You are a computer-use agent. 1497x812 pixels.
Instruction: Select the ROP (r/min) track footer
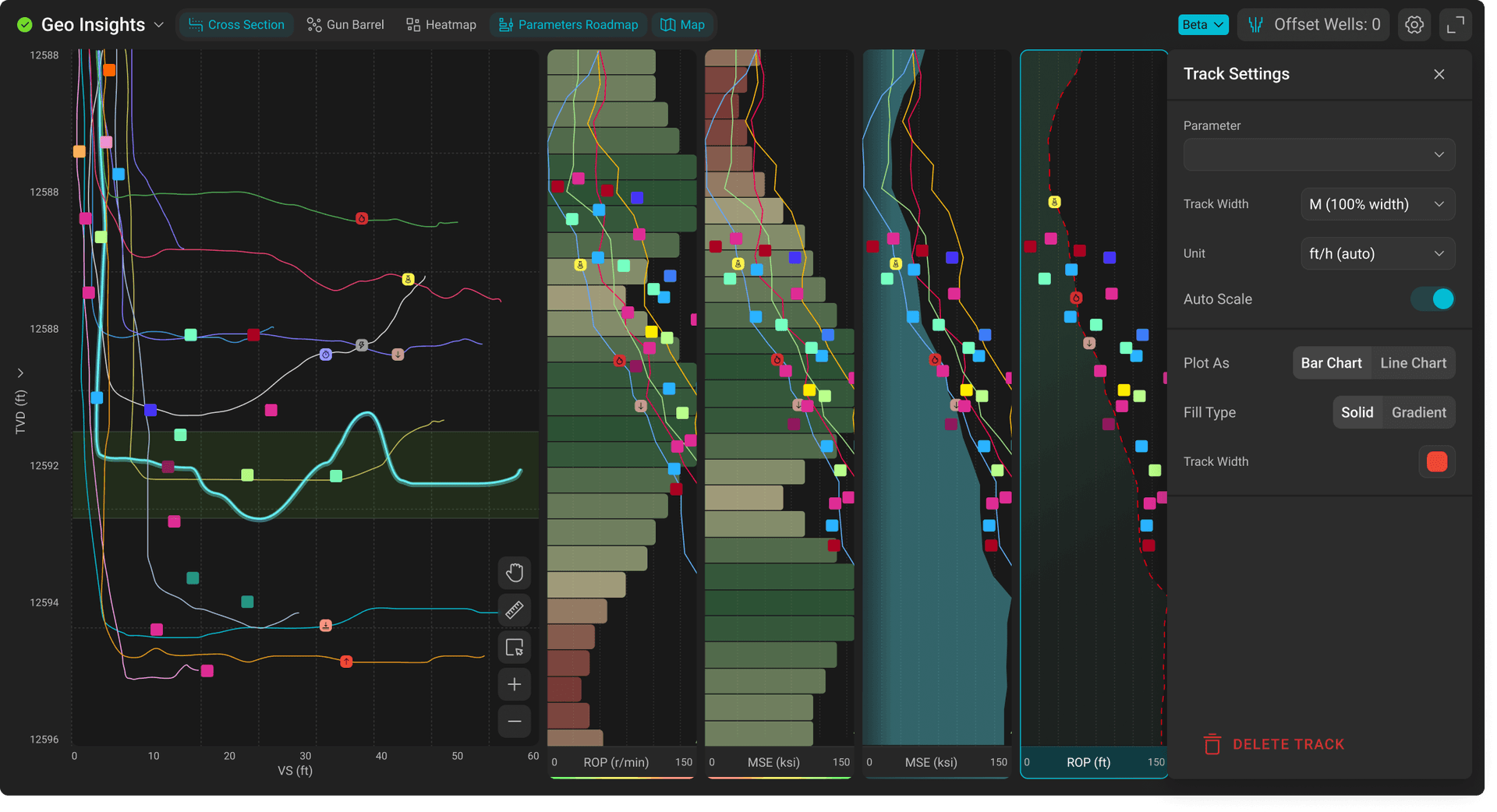point(621,763)
